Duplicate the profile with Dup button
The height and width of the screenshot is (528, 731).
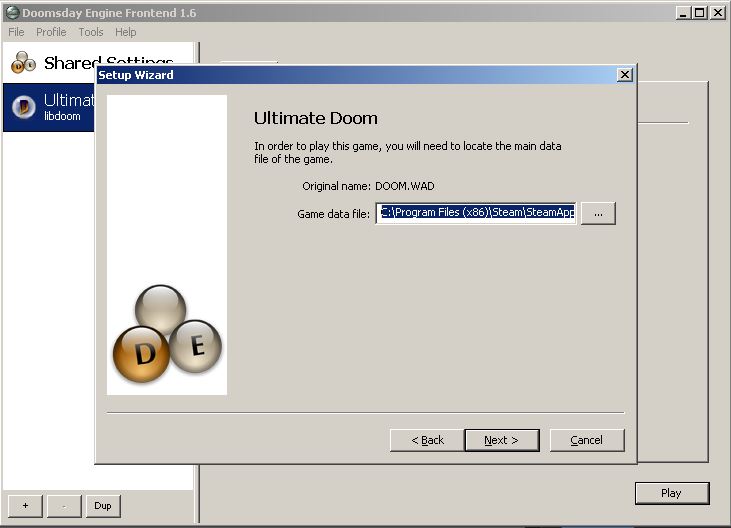tap(103, 506)
